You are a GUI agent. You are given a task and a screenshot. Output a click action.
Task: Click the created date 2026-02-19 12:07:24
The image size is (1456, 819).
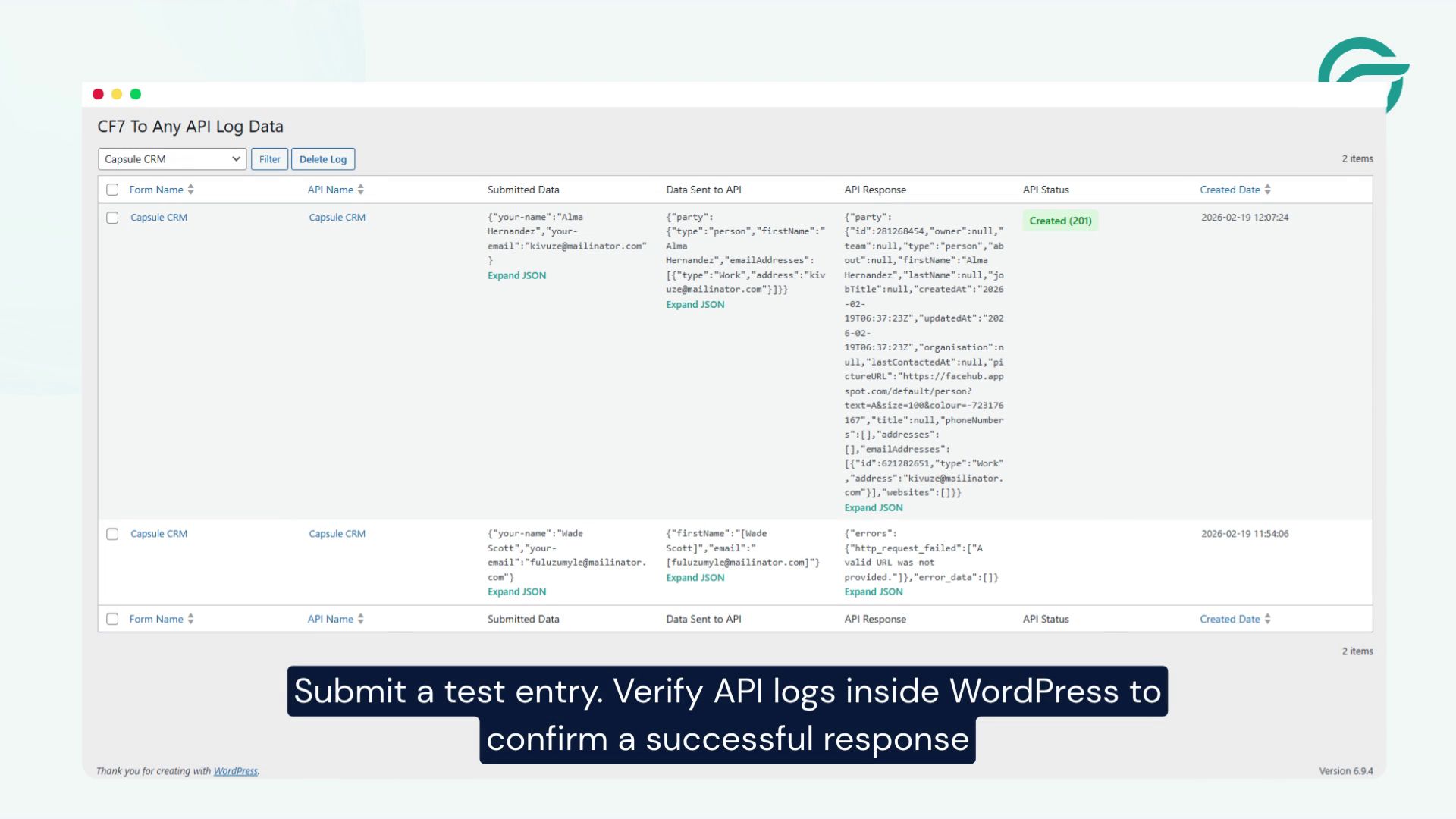[1244, 218]
